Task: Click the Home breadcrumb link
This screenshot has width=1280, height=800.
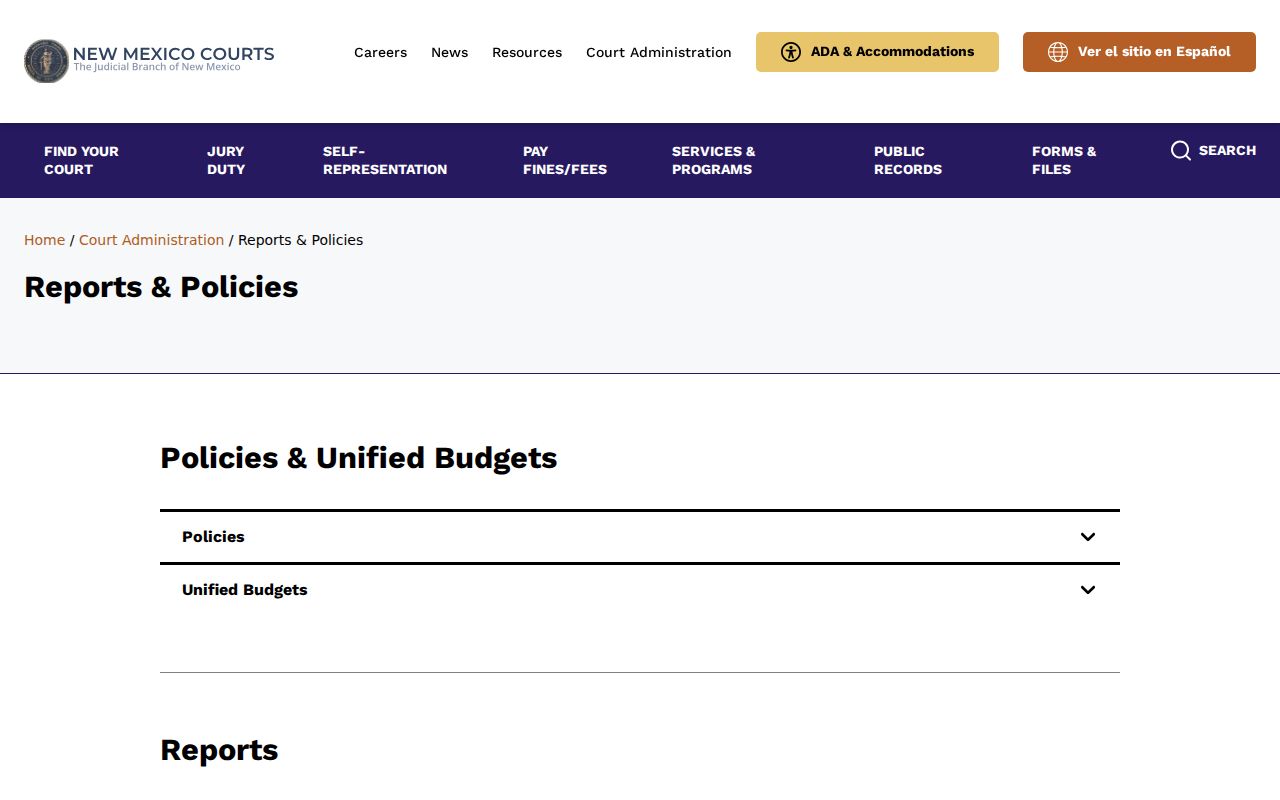Action: tap(44, 240)
